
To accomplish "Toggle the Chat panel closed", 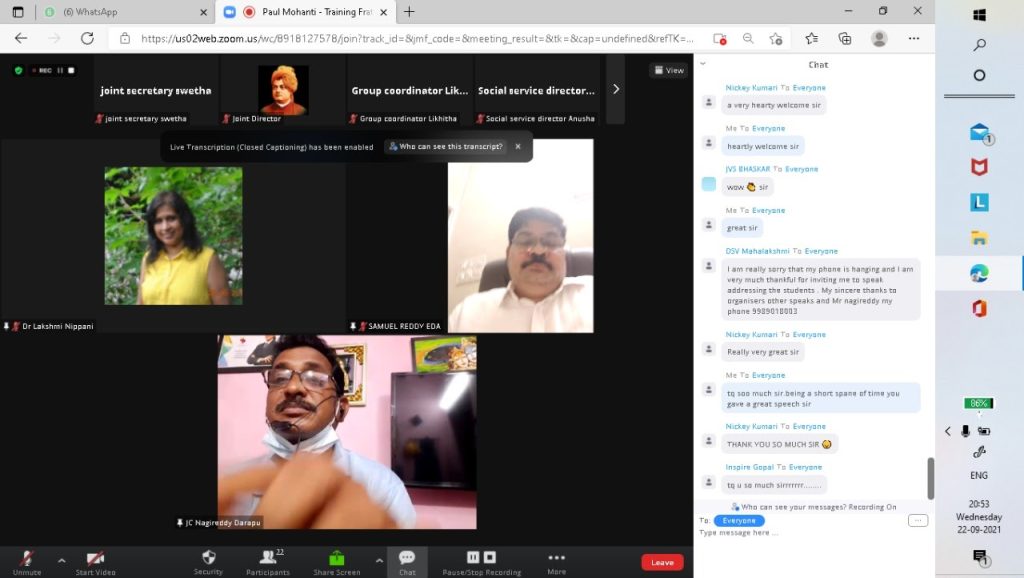I will (x=407, y=561).
